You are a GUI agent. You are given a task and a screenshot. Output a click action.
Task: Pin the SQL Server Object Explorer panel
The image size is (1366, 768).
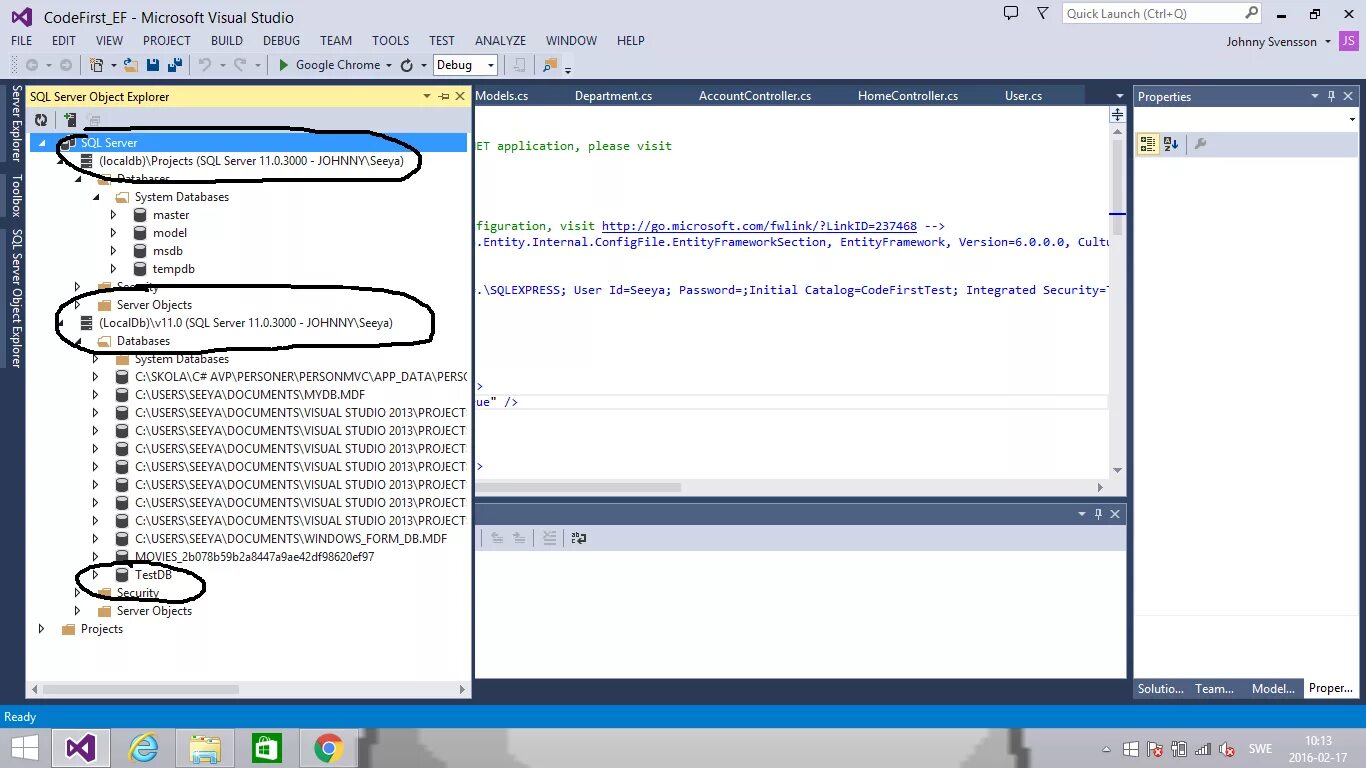tap(443, 96)
